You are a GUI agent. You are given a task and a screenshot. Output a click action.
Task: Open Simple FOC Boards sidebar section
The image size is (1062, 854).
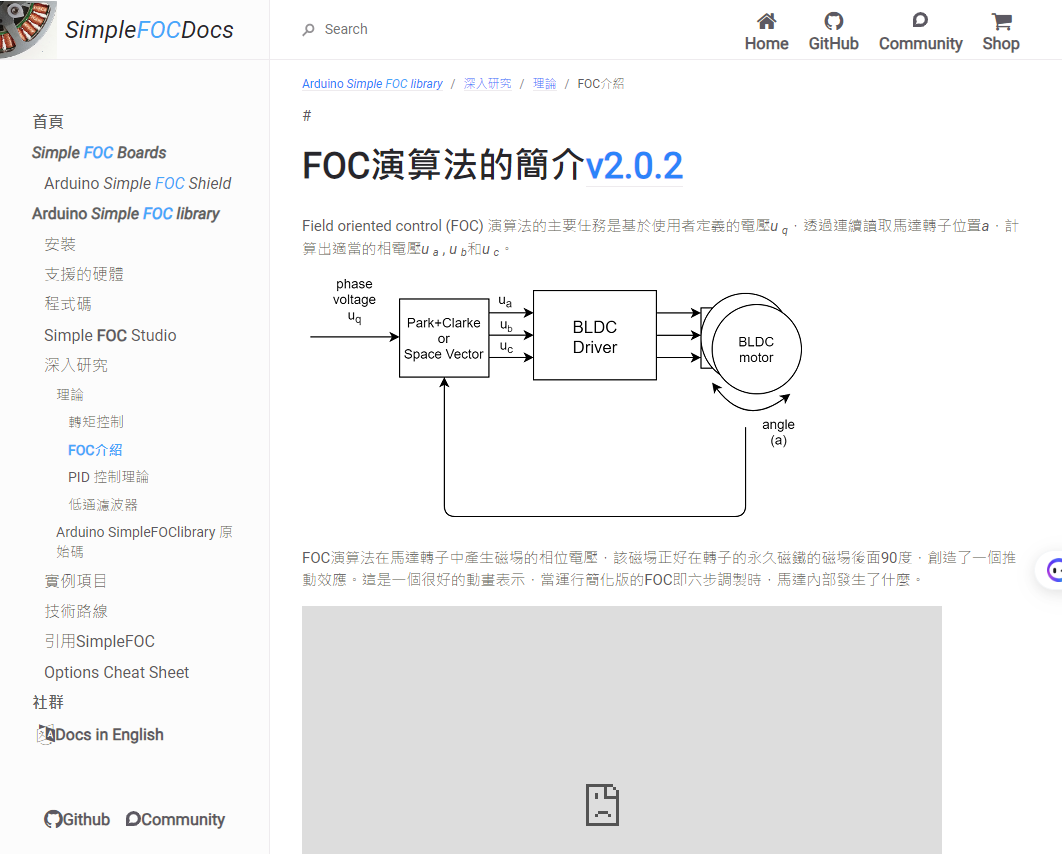click(x=99, y=153)
